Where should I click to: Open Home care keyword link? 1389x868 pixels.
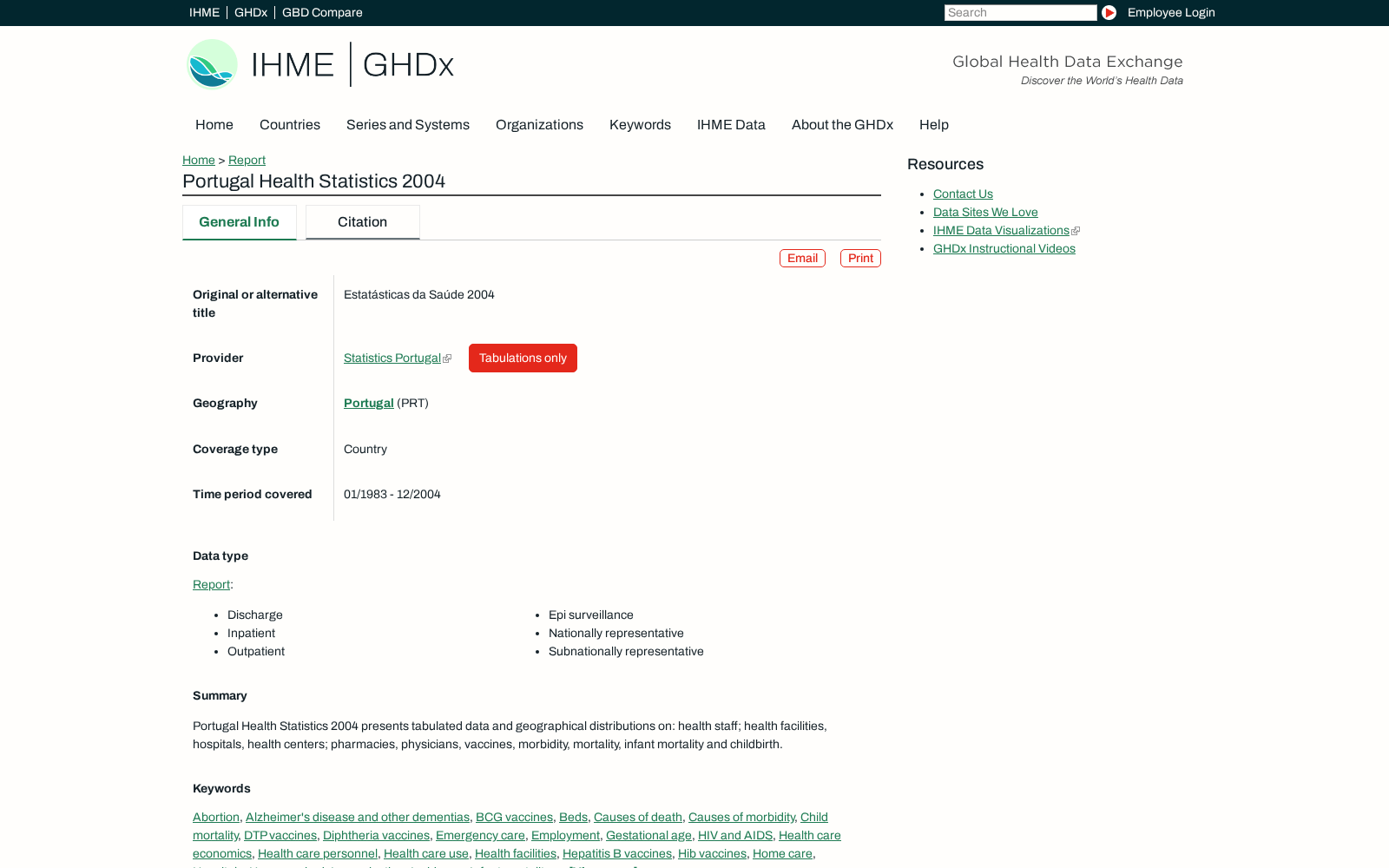[x=782, y=854]
